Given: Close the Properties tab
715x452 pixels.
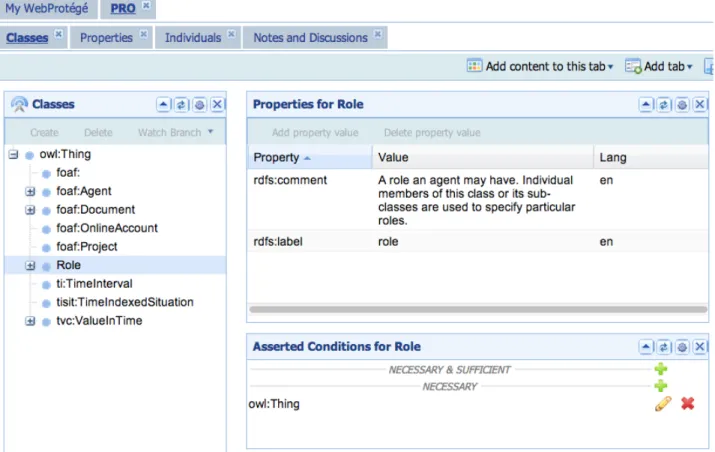Looking at the screenshot, I should click(143, 34).
